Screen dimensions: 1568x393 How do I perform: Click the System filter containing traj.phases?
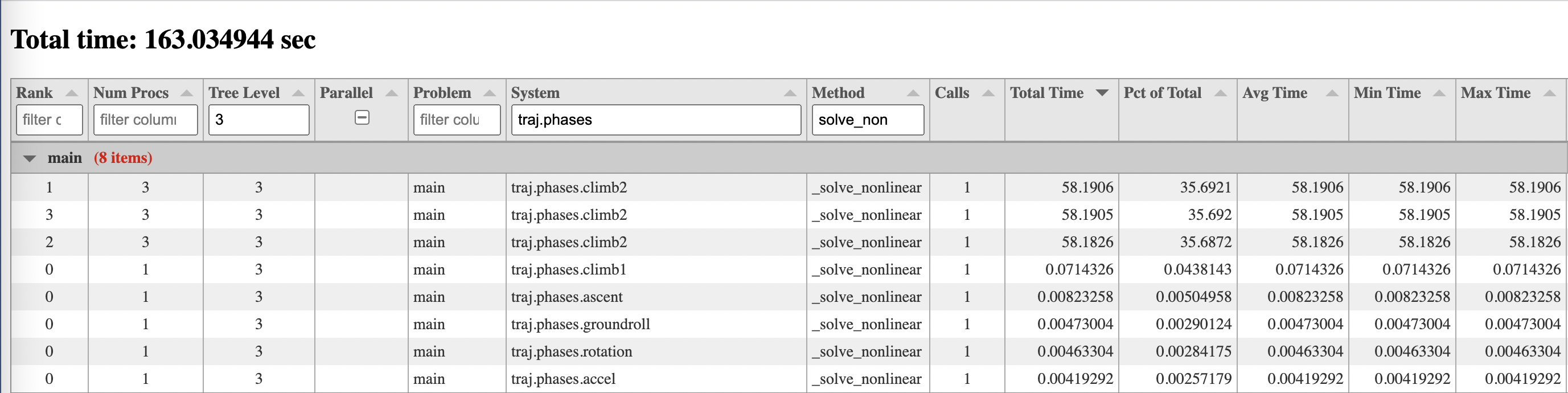tap(656, 120)
